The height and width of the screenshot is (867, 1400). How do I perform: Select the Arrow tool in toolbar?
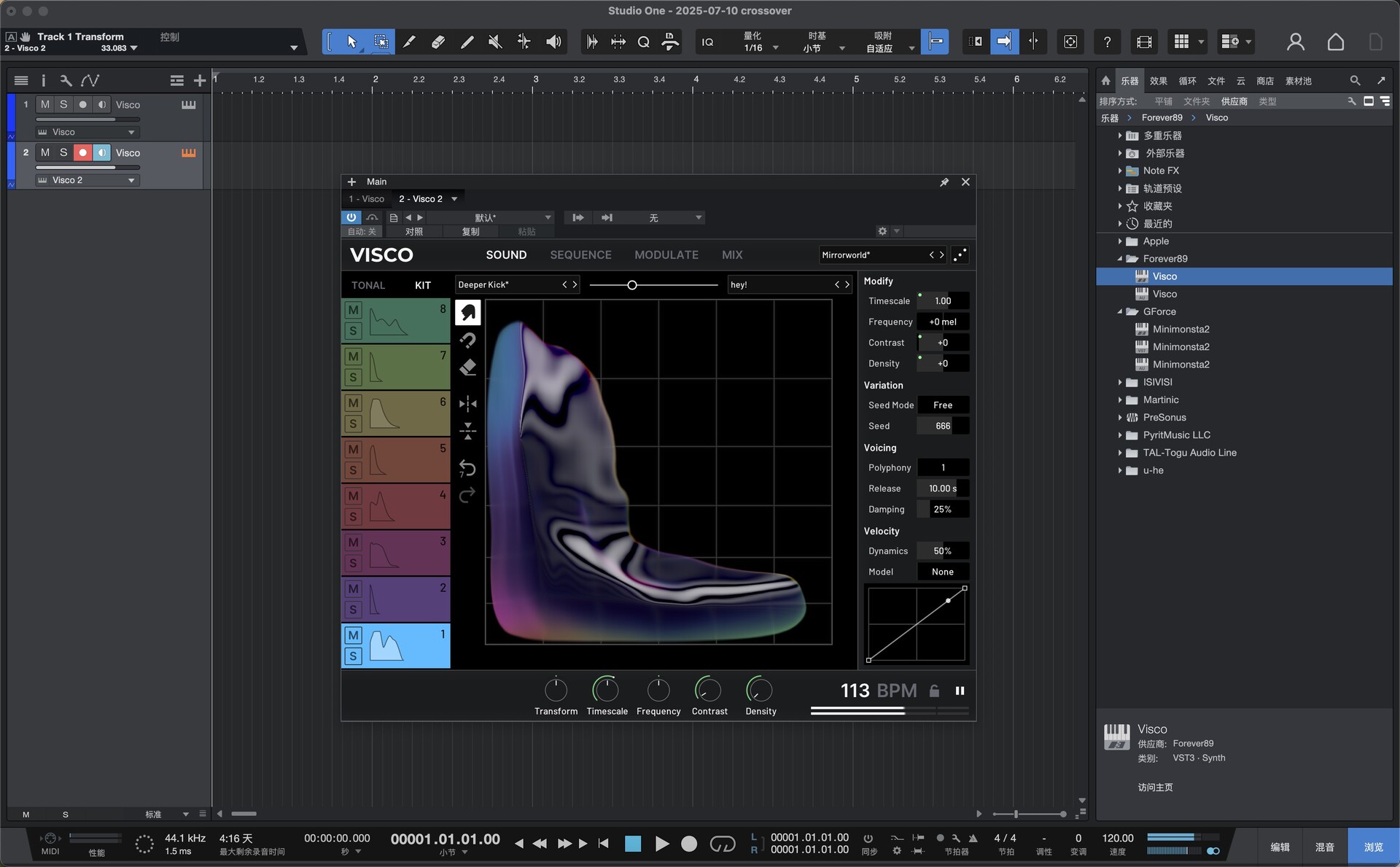(351, 42)
